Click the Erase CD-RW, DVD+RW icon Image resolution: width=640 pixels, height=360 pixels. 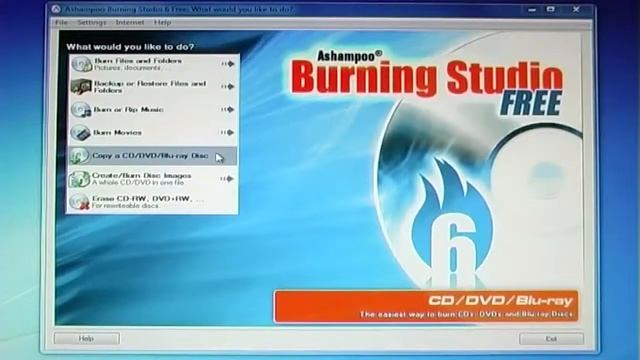[79, 202]
